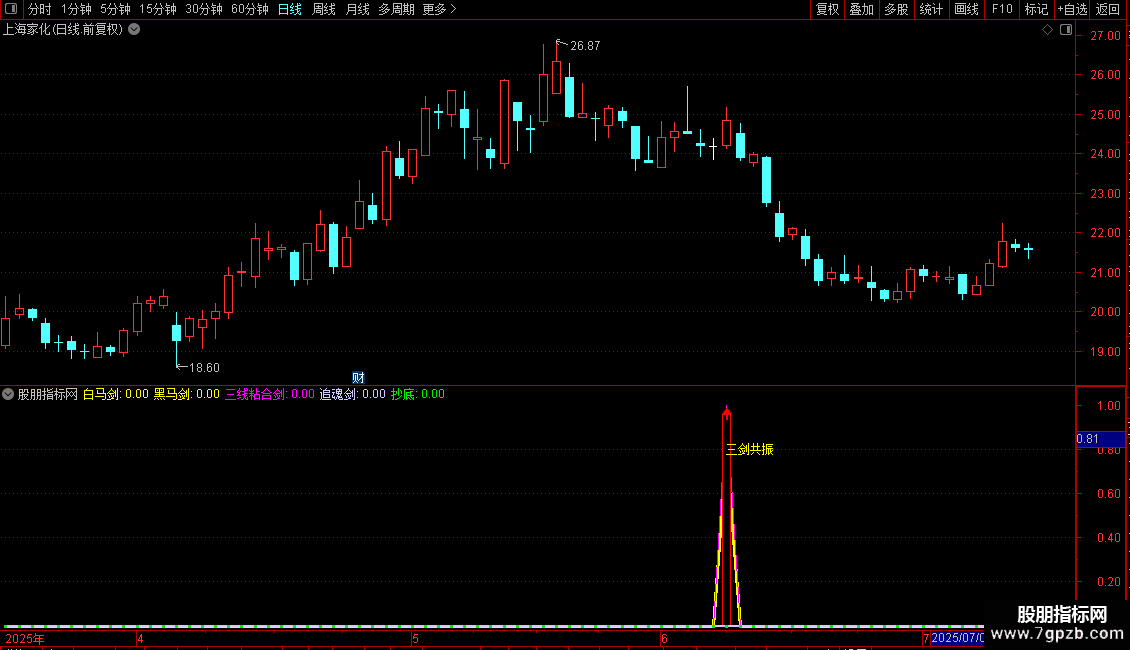The width and height of the screenshot is (1130, 650).
Task: Select the 30分钟 period
Action: 203,9
